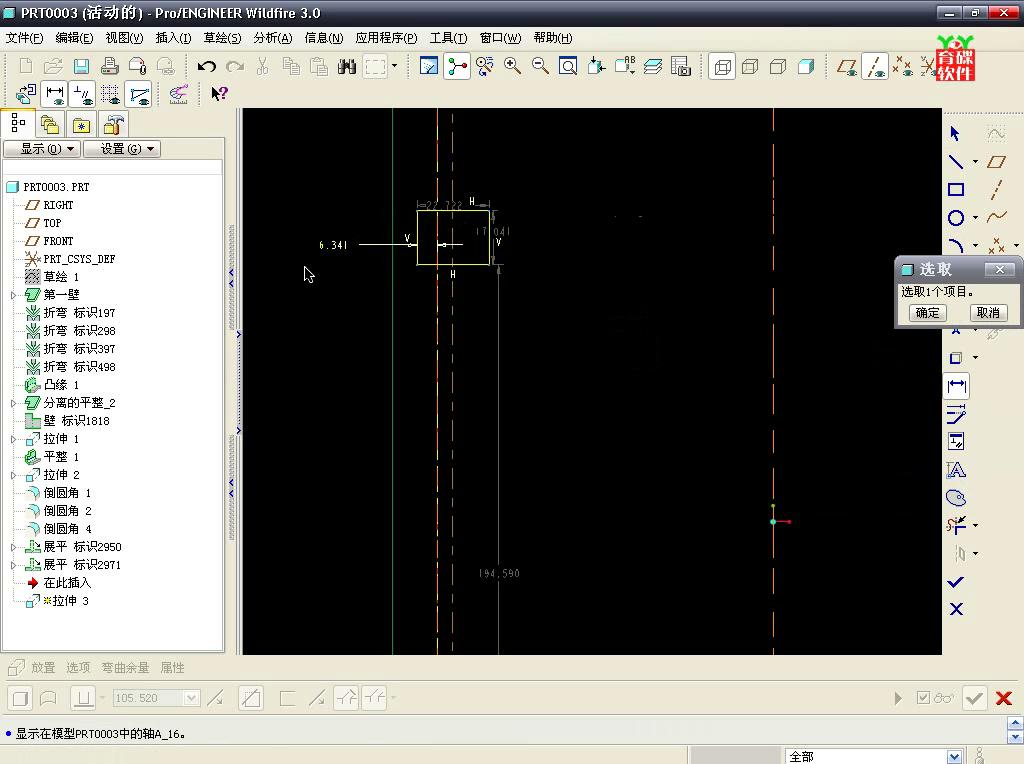This screenshot has height=764, width=1024.
Task: Open the 草绘(S) menu
Action: (x=222, y=38)
